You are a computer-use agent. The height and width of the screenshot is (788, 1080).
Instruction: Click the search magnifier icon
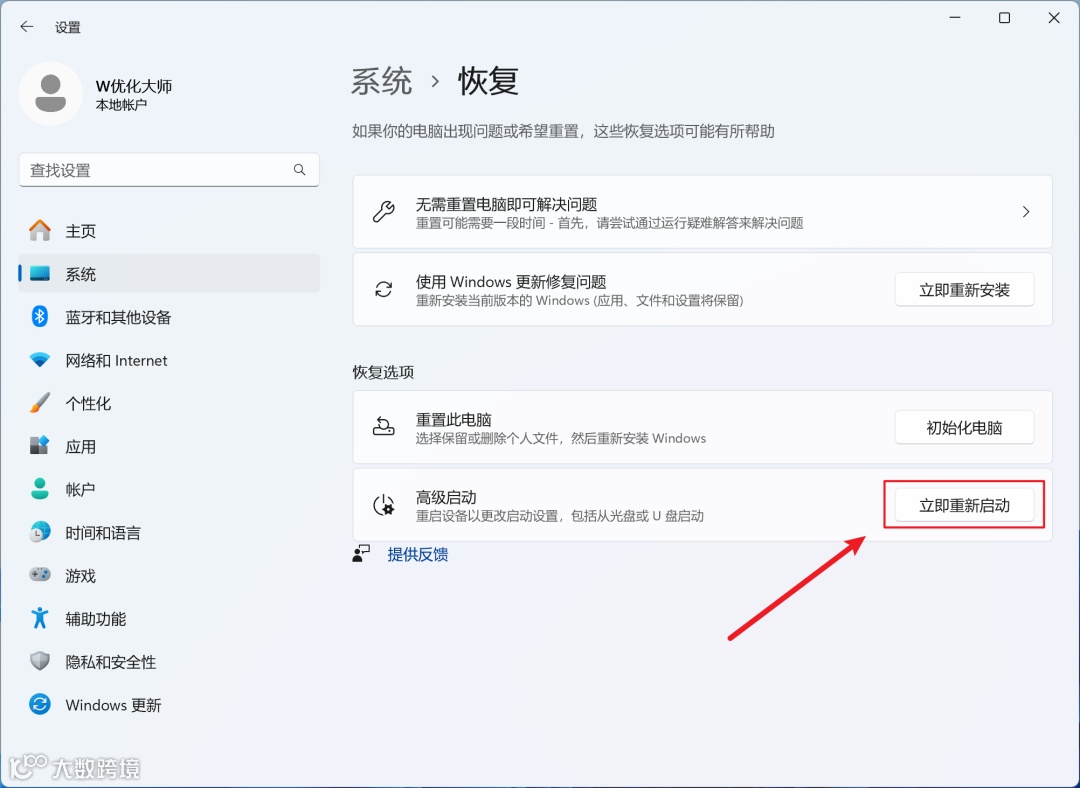pos(300,169)
